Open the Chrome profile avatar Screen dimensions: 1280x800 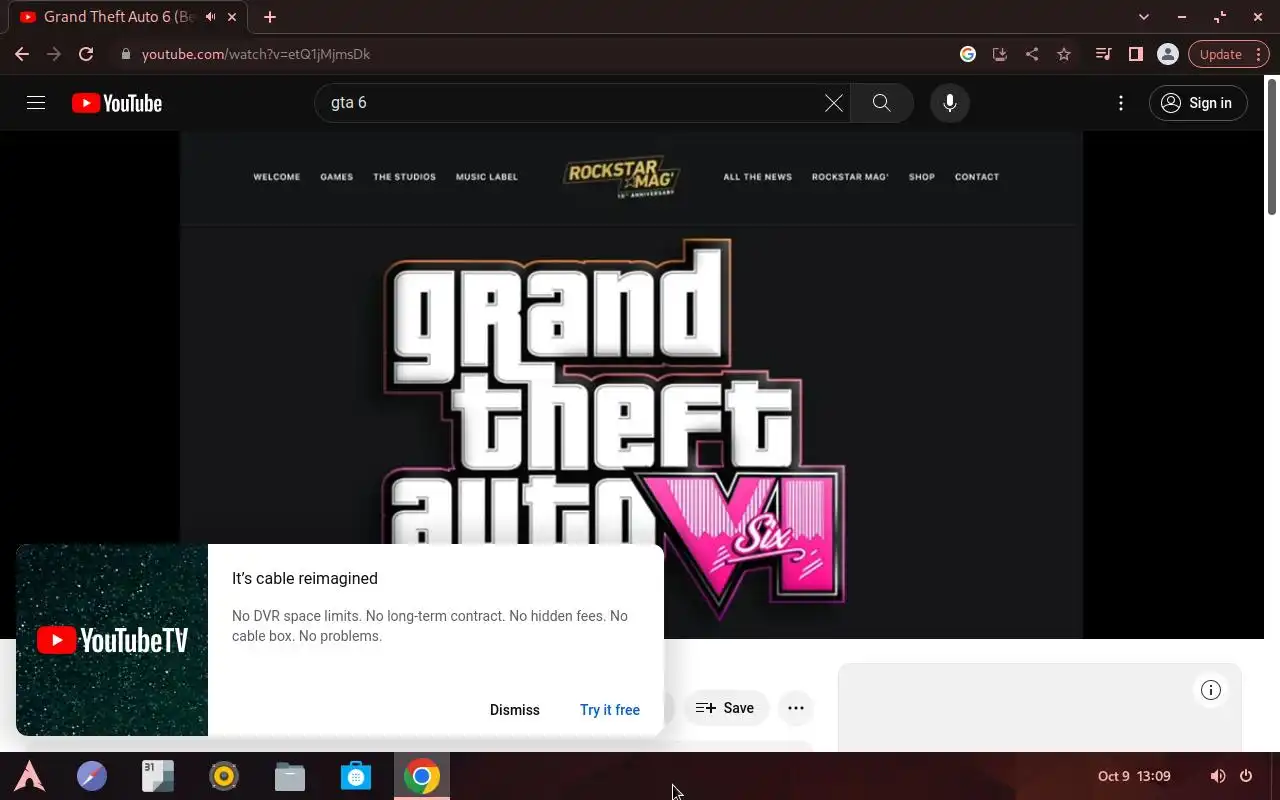point(1167,54)
